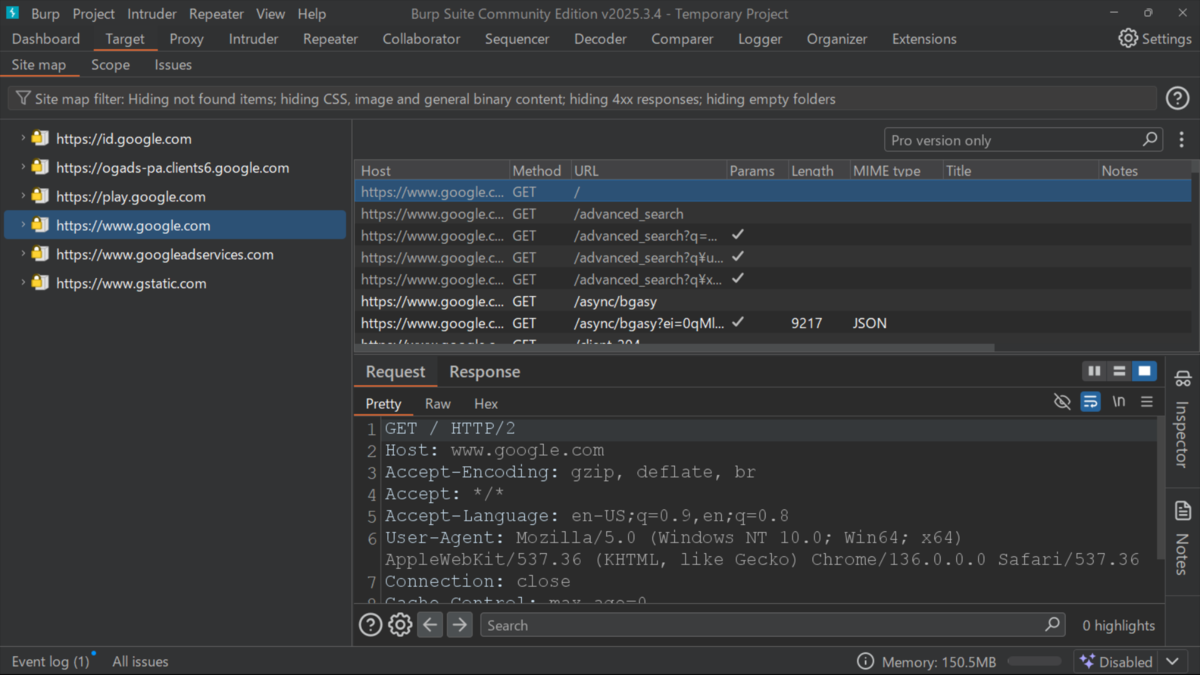Screen dimensions: 1200x675
Task: Click the memory usage progress bar
Action: click(x=1034, y=661)
